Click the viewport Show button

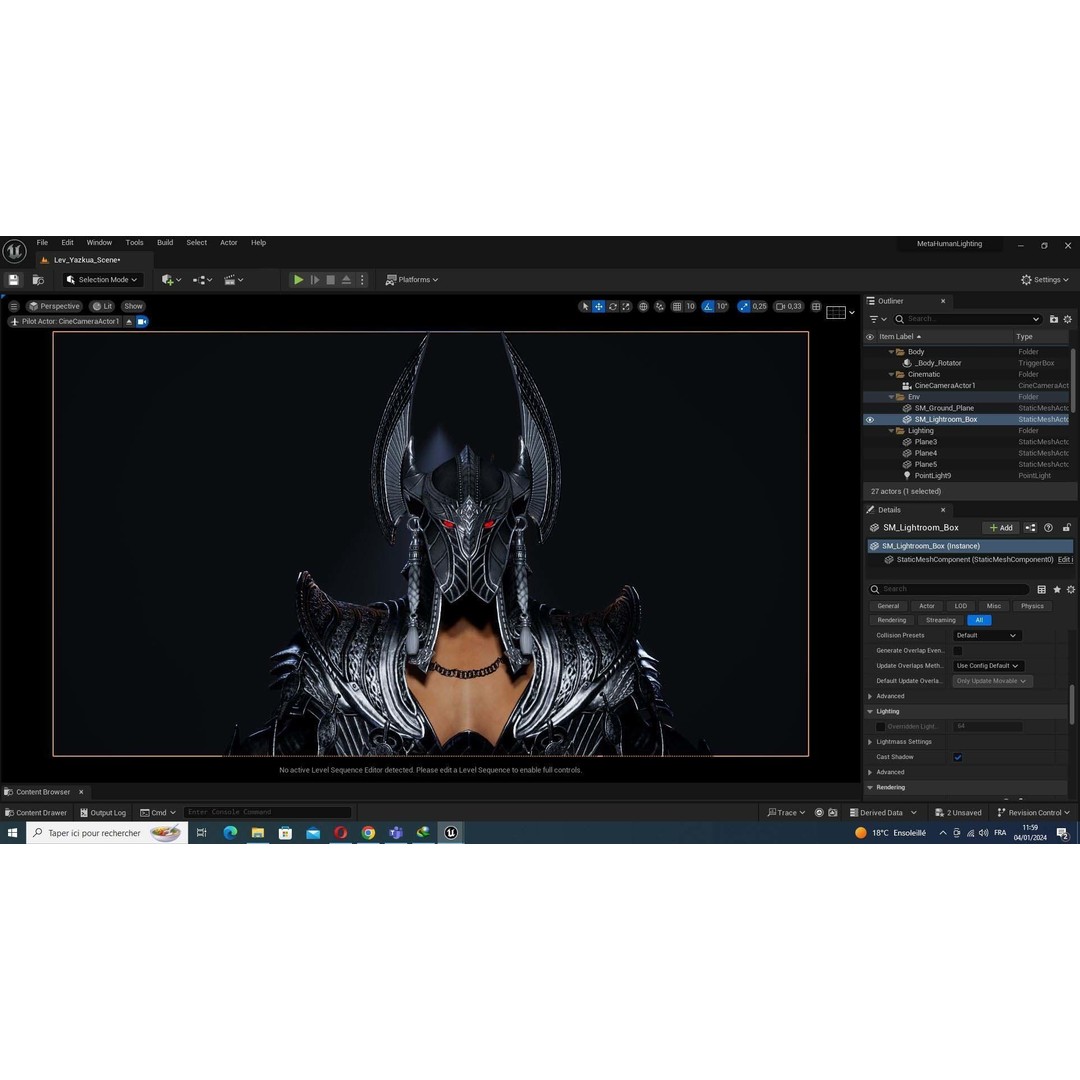pyautogui.click(x=133, y=306)
